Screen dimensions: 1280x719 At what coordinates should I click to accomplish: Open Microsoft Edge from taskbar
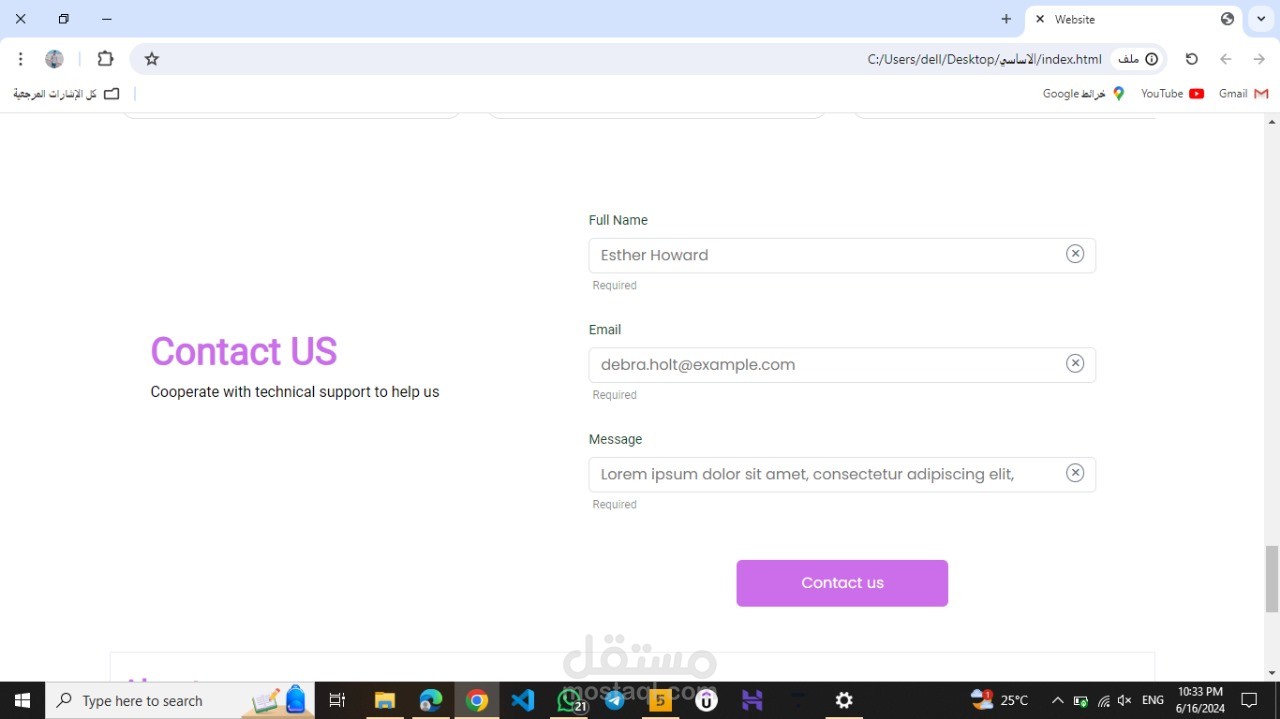(431, 700)
